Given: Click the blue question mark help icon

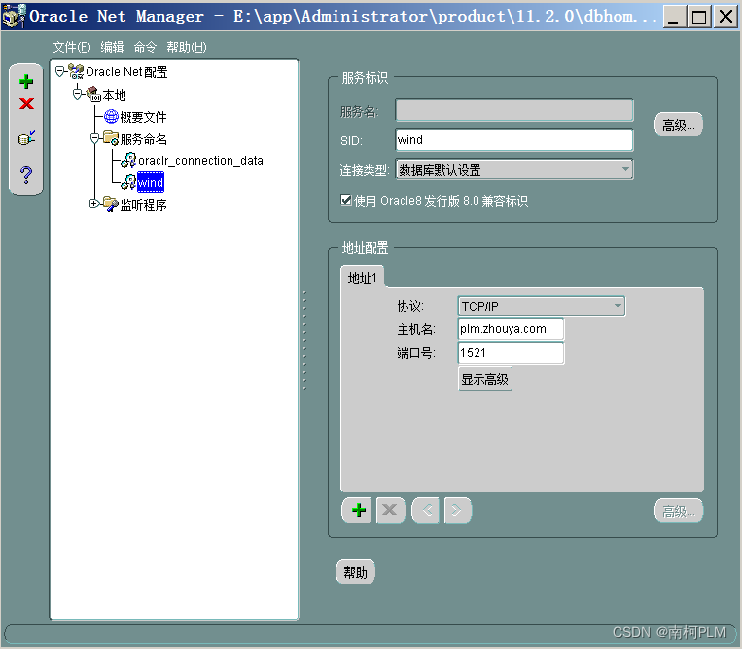Looking at the screenshot, I should 26,175.
